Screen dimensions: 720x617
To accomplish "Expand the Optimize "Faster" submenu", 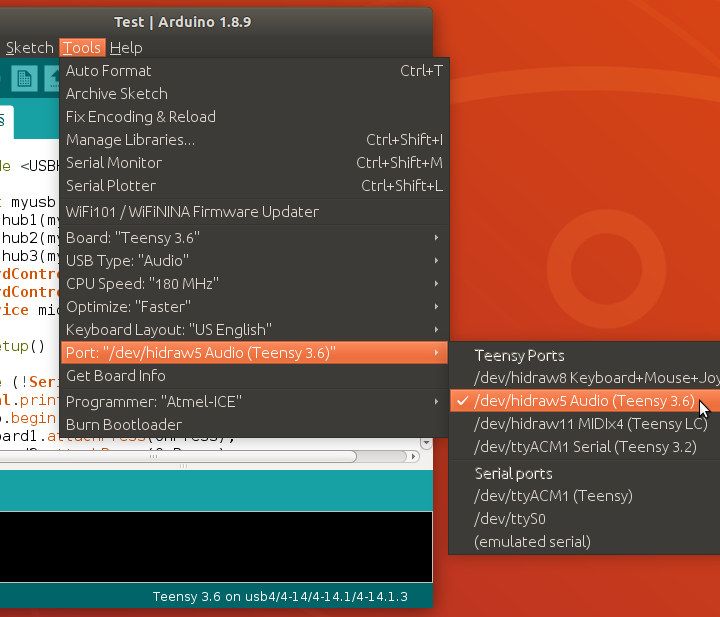I will pyautogui.click(x=254, y=307).
